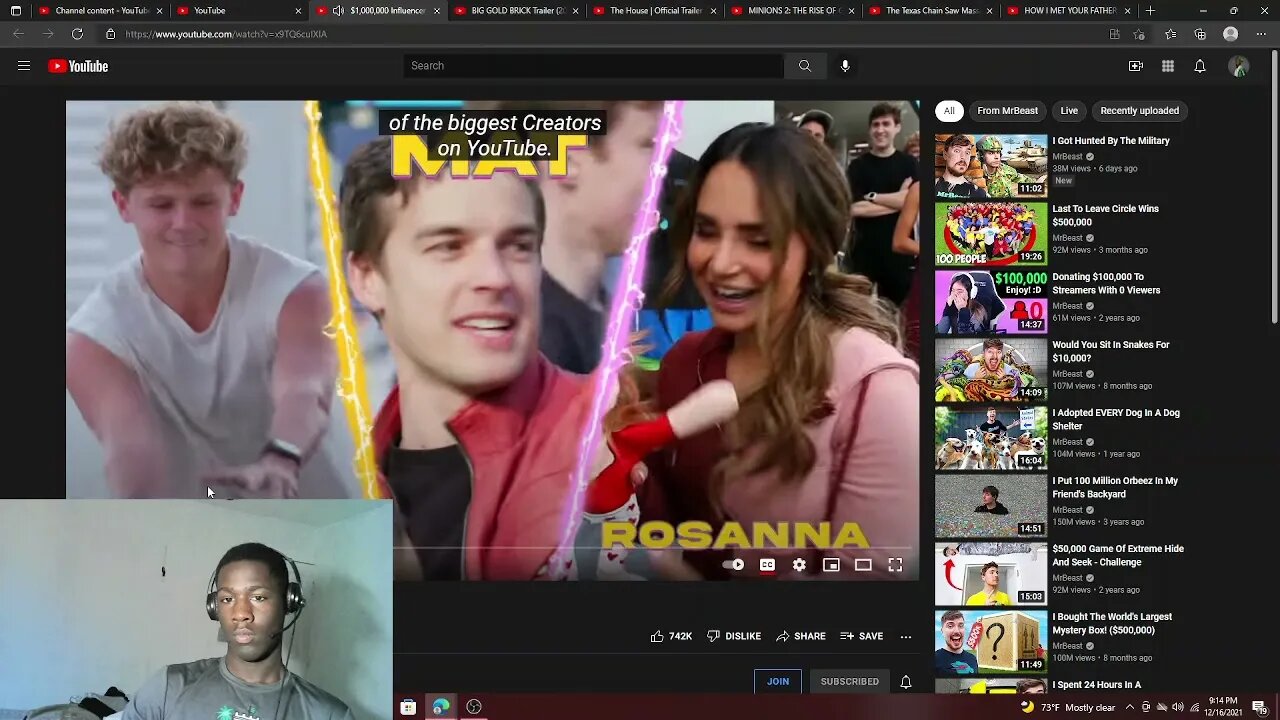Open the Windows action center notifications
The width and height of the screenshot is (1280, 720).
click(x=1260, y=707)
